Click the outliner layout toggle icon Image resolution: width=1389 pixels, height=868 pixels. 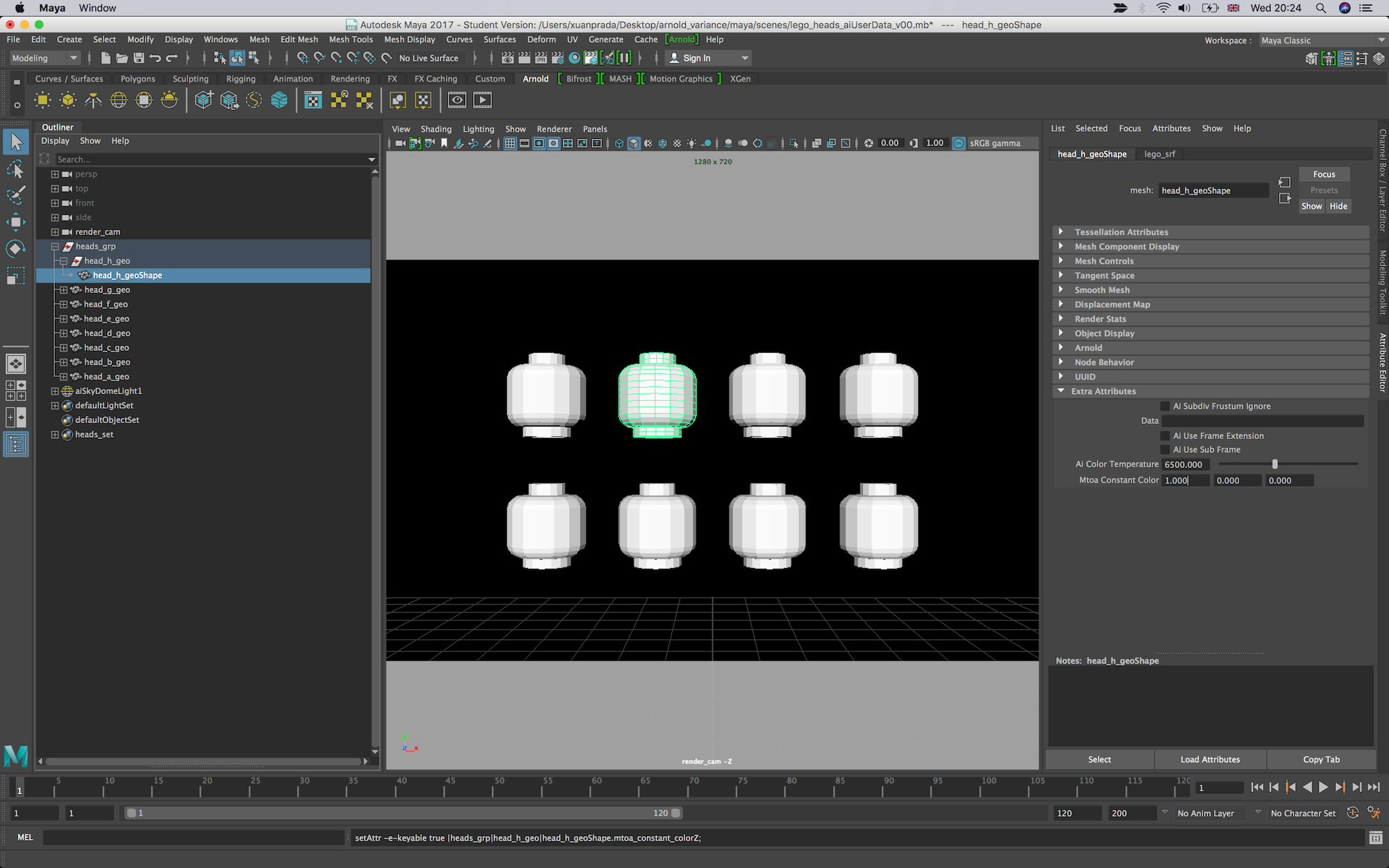[x=16, y=443]
